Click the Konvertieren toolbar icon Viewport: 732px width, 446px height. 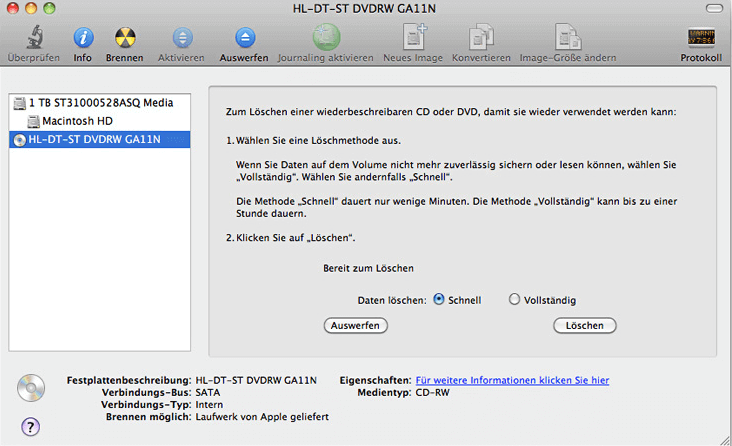481,36
